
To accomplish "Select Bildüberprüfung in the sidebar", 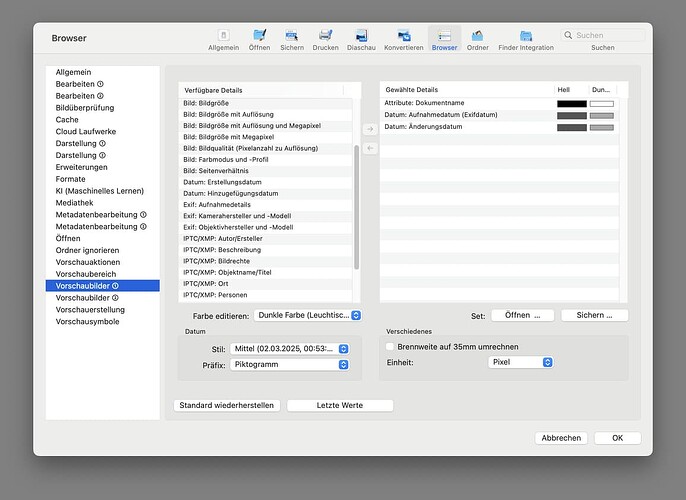I will point(102,108).
